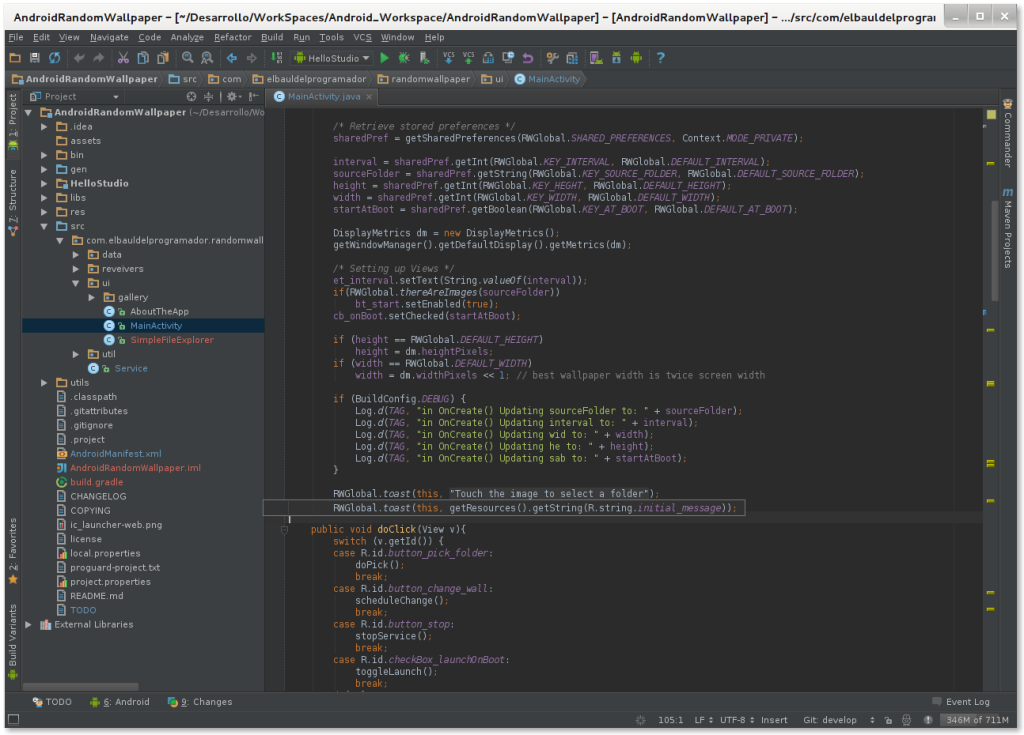Click Scroll from Source target icon
The image size is (1024, 735).
click(191, 97)
